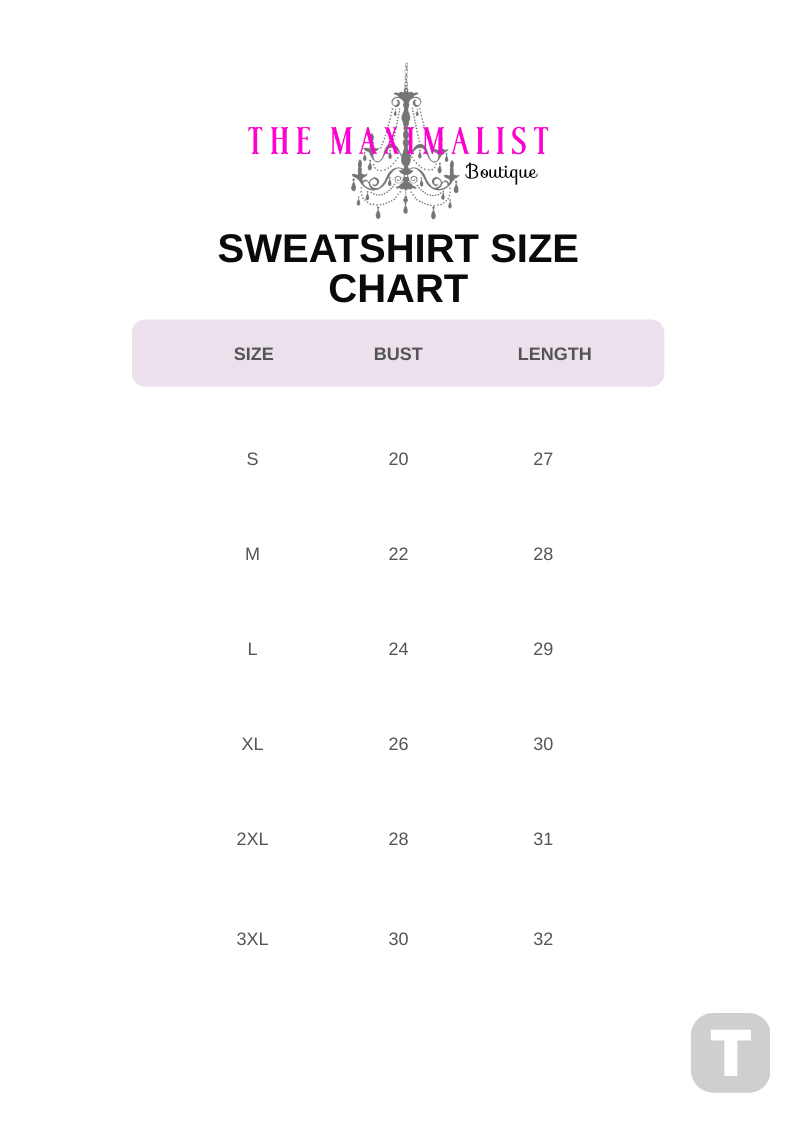Click the SIZE column header
Screen dimensions: 797x1123
tap(253, 354)
